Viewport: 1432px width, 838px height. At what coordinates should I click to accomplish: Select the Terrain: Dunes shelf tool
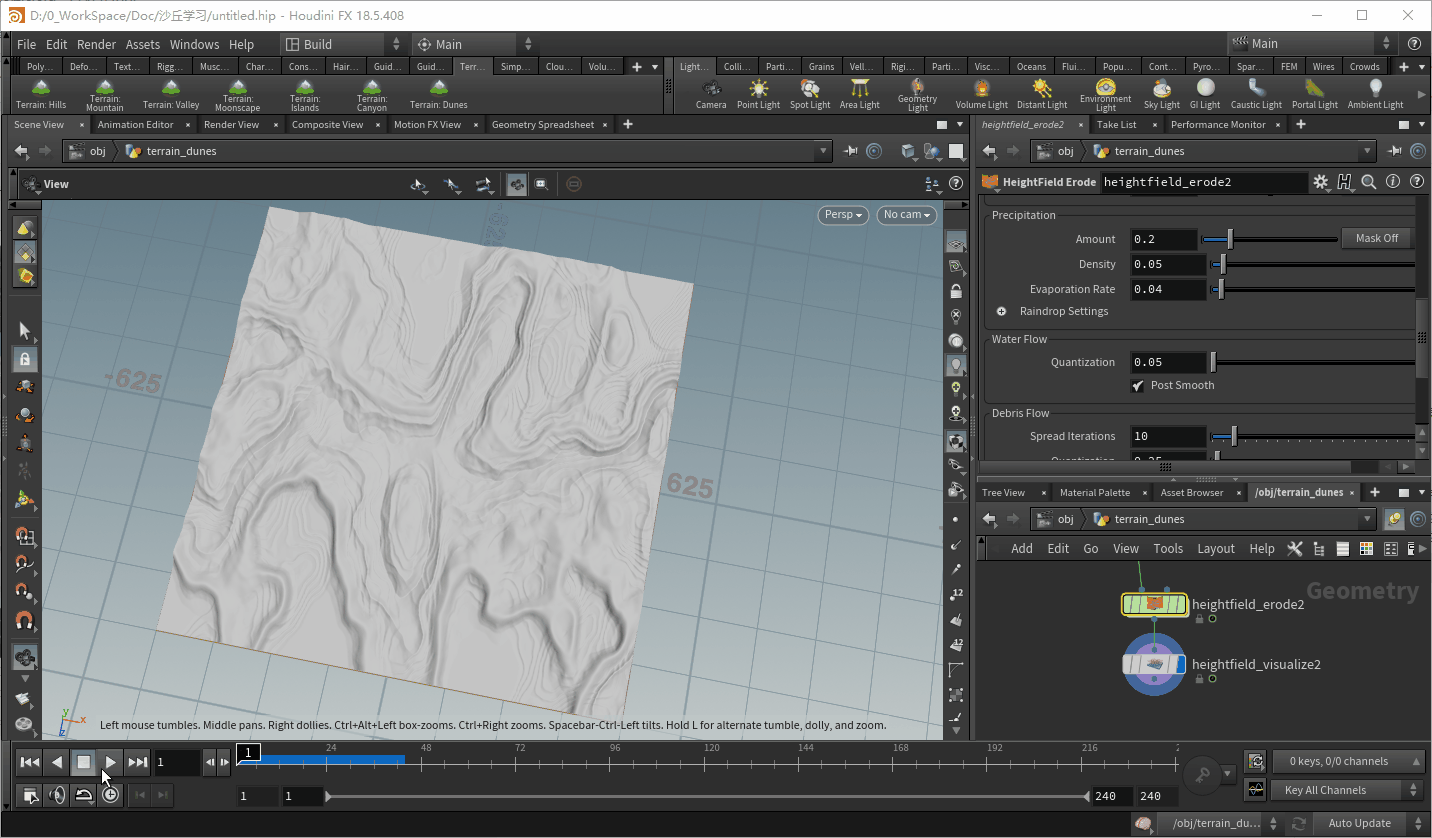(x=439, y=94)
